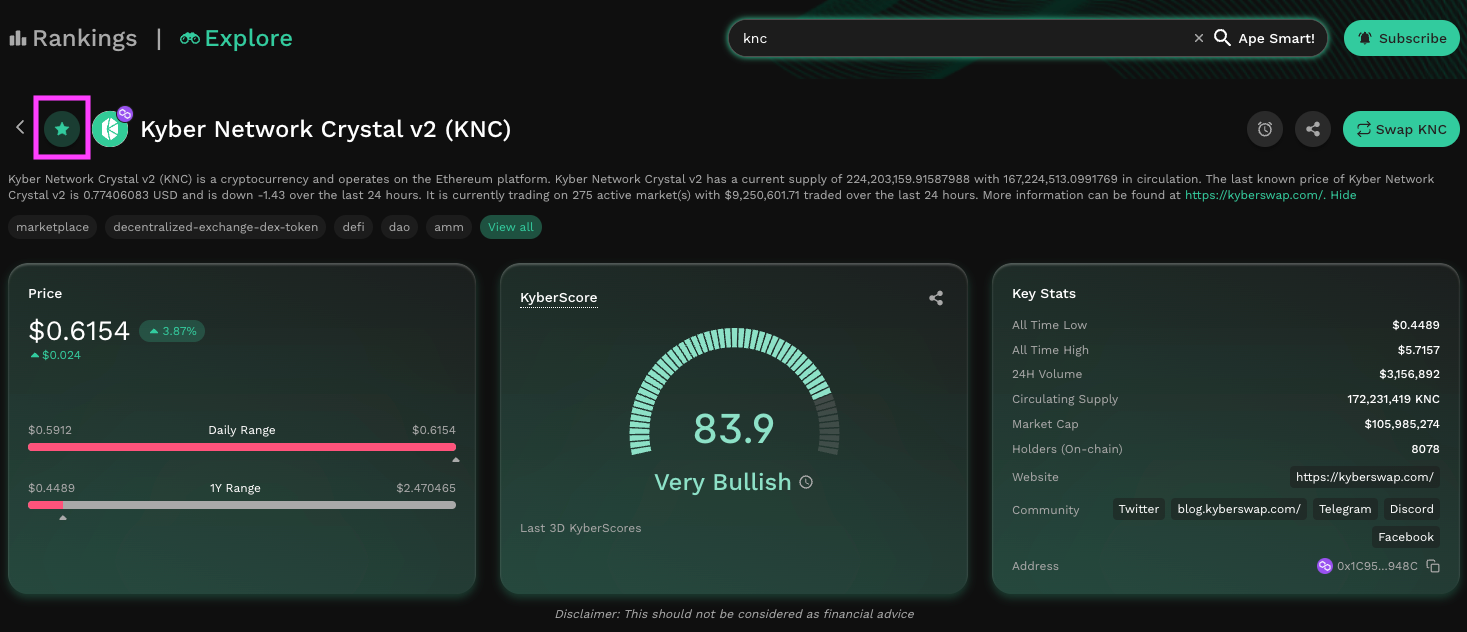Screen dimensions: 1467x632
Task: Click the Key Stats heading
Action: [1044, 294]
